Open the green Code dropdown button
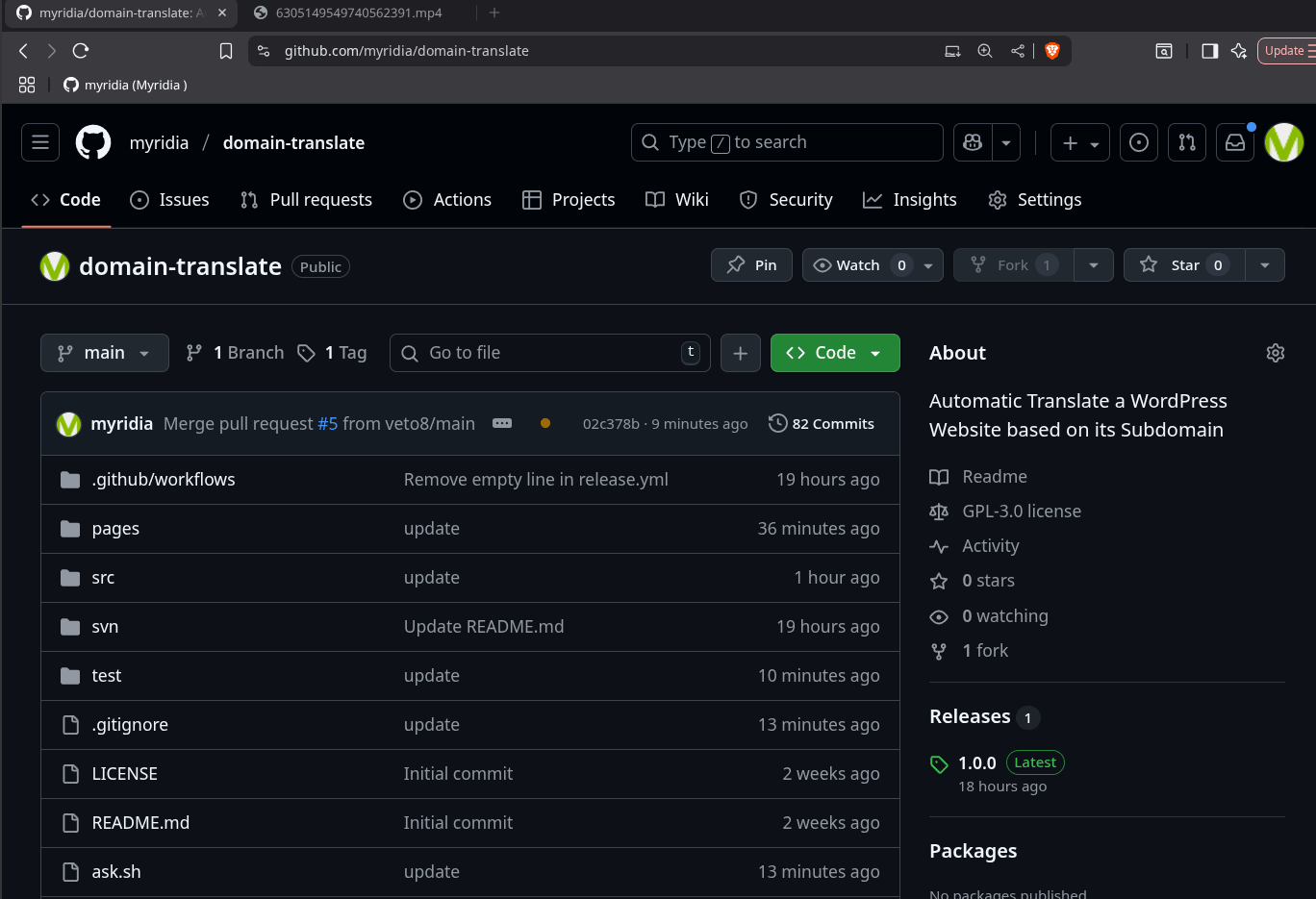Image resolution: width=1316 pixels, height=899 pixels. (x=834, y=353)
